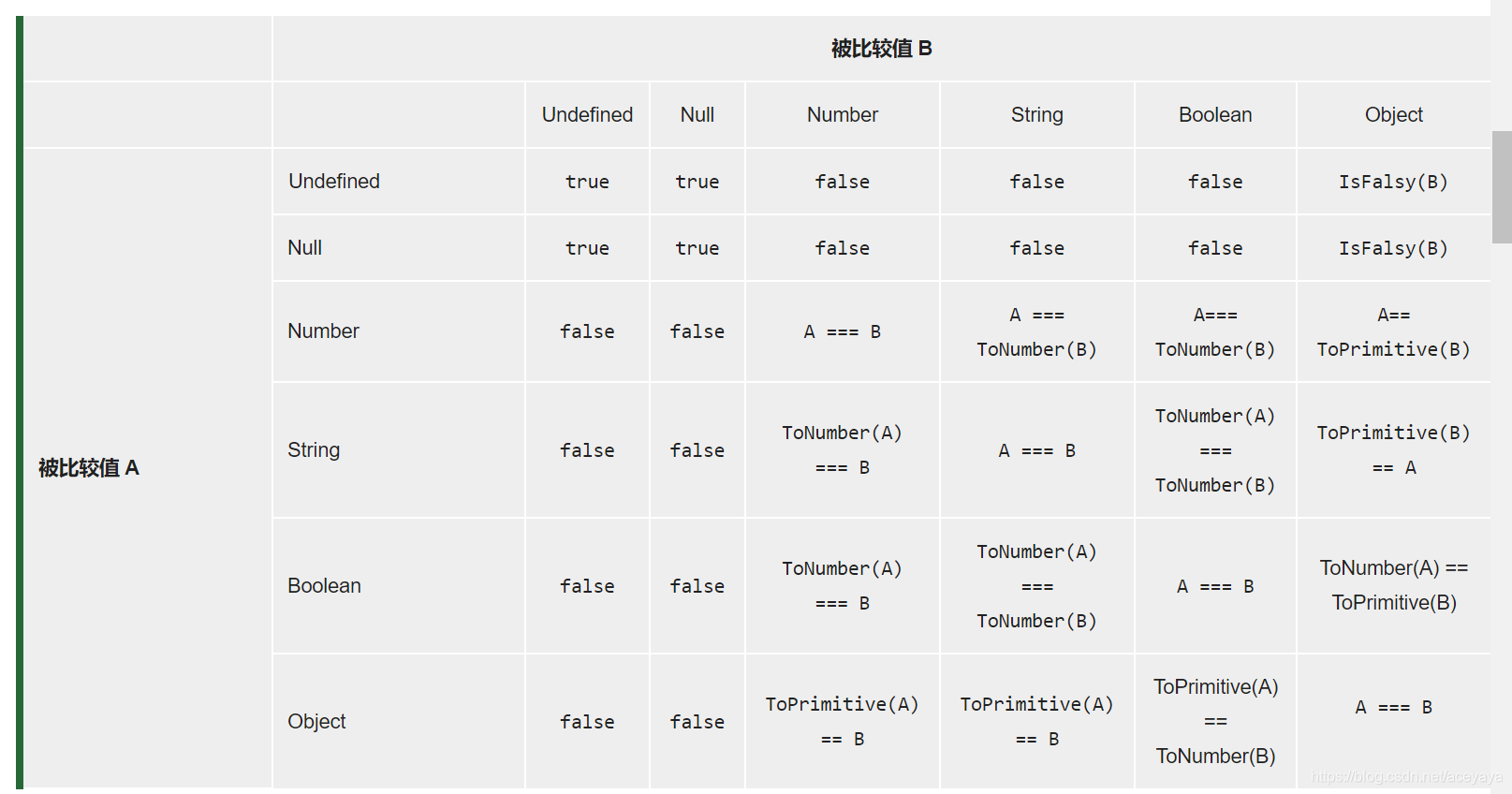Click the IsFalsy(B) cell in Undefined row
The width and height of the screenshot is (1512, 794).
click(x=1394, y=182)
